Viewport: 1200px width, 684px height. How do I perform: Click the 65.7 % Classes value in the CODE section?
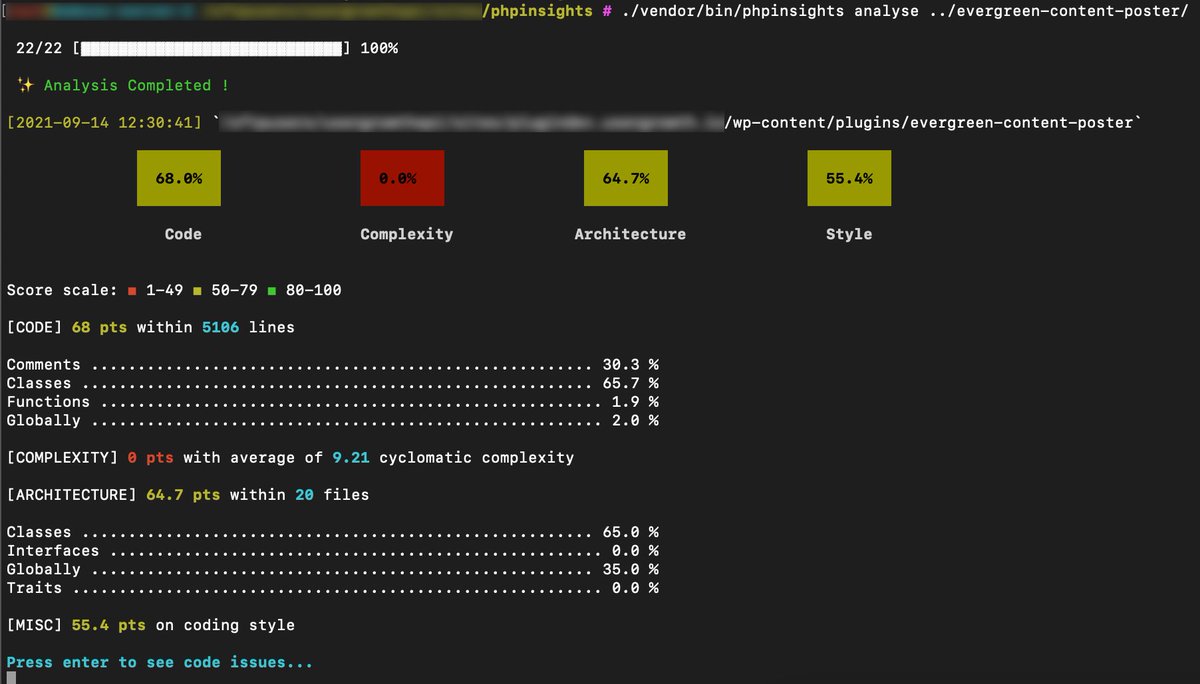coord(630,383)
